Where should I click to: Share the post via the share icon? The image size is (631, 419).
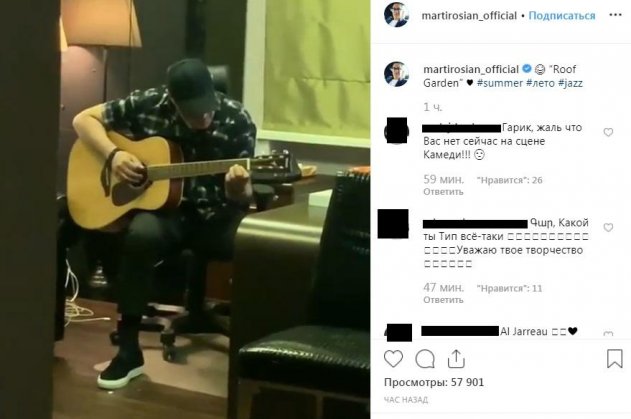(x=456, y=359)
